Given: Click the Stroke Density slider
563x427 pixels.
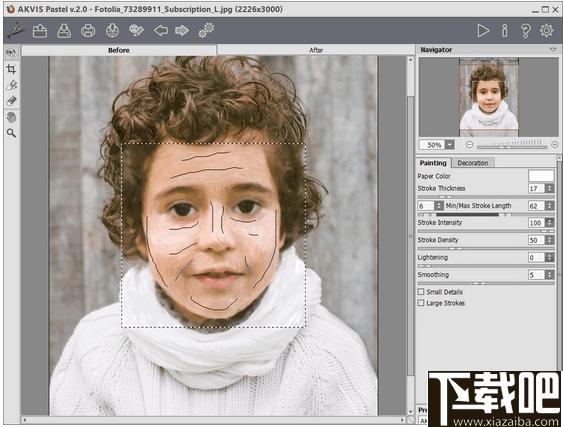Looking at the screenshot, I should coord(486,249).
